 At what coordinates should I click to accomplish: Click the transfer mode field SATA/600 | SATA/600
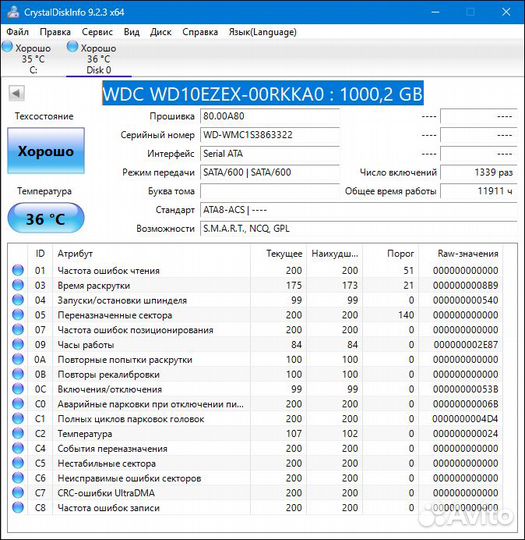270,172
